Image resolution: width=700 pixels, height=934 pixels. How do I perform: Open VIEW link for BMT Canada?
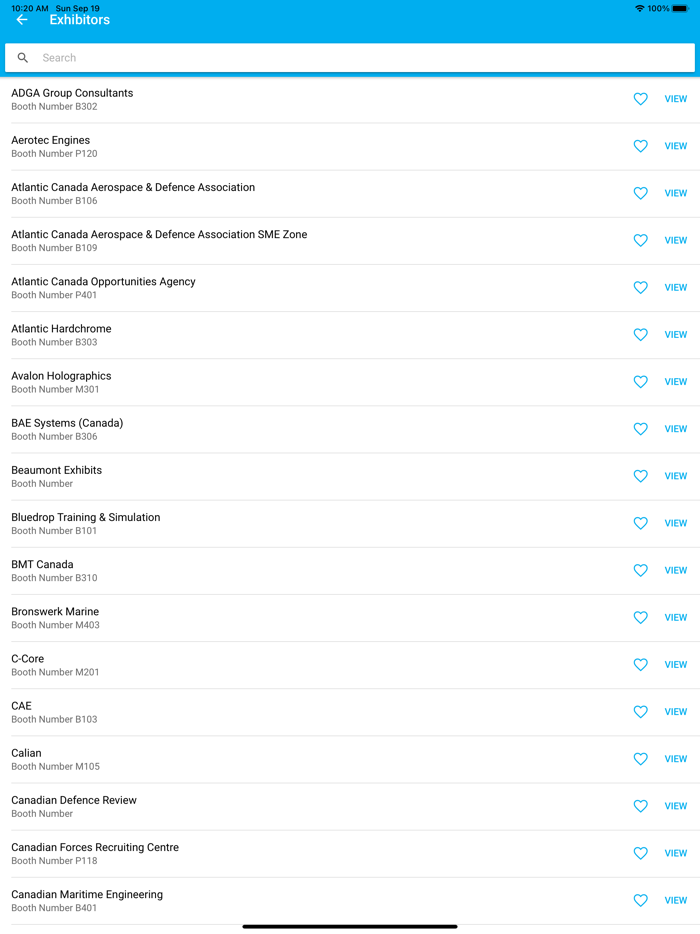click(676, 571)
